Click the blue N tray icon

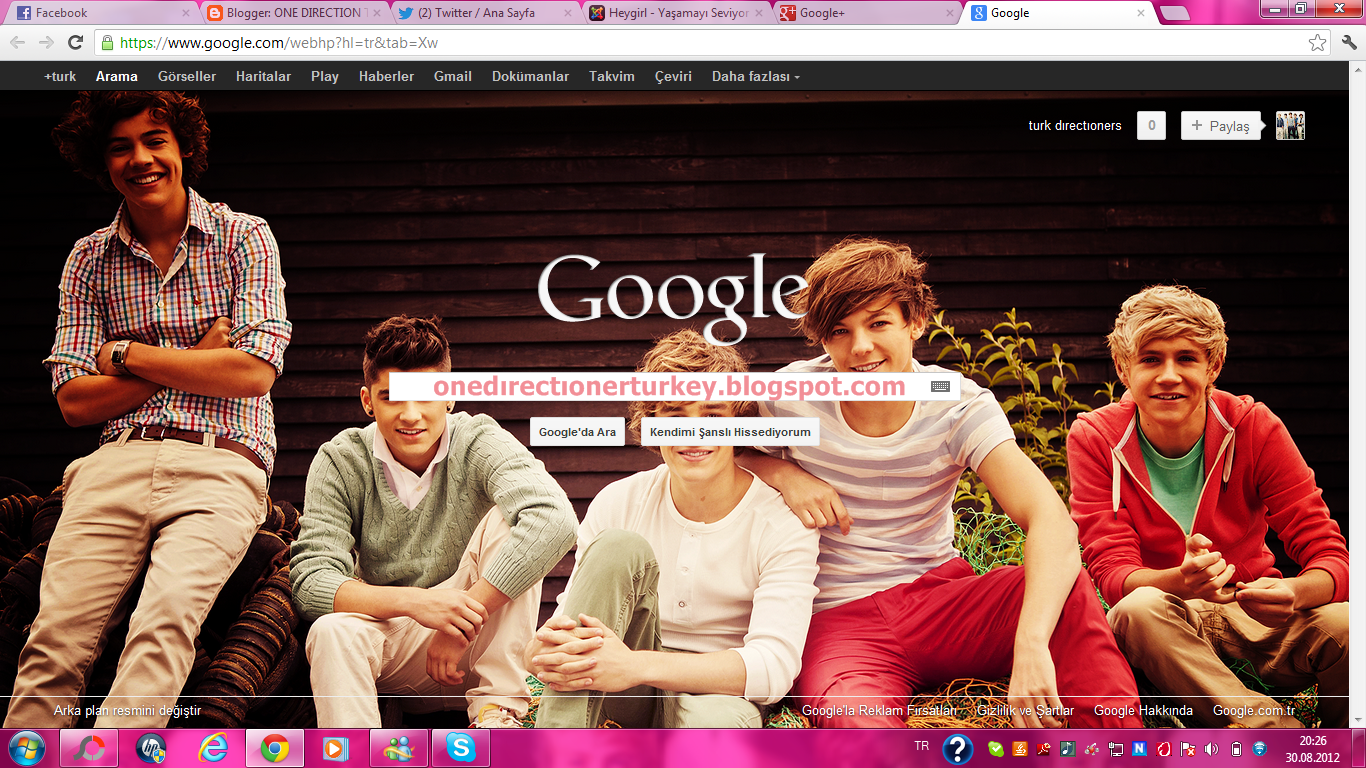tap(1139, 748)
